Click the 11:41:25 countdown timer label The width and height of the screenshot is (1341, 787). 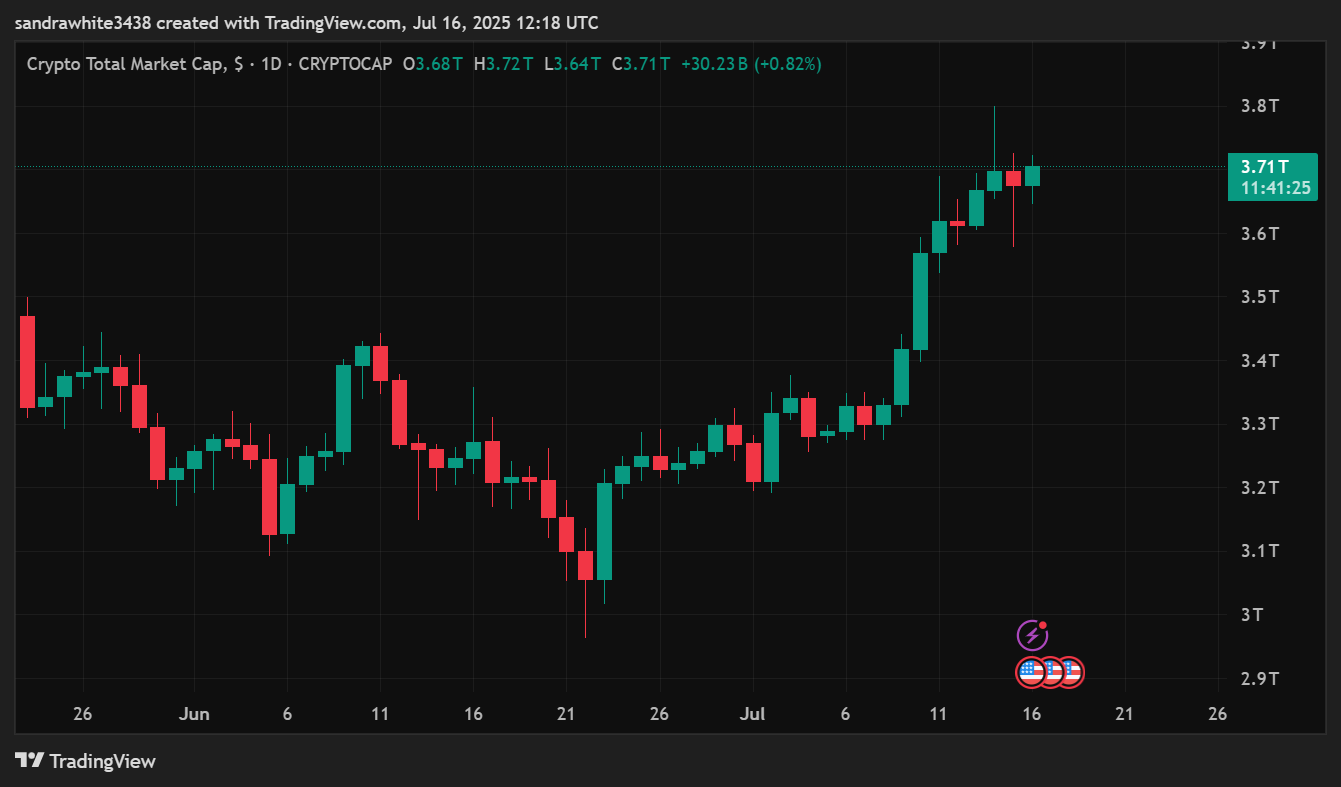point(1275,188)
